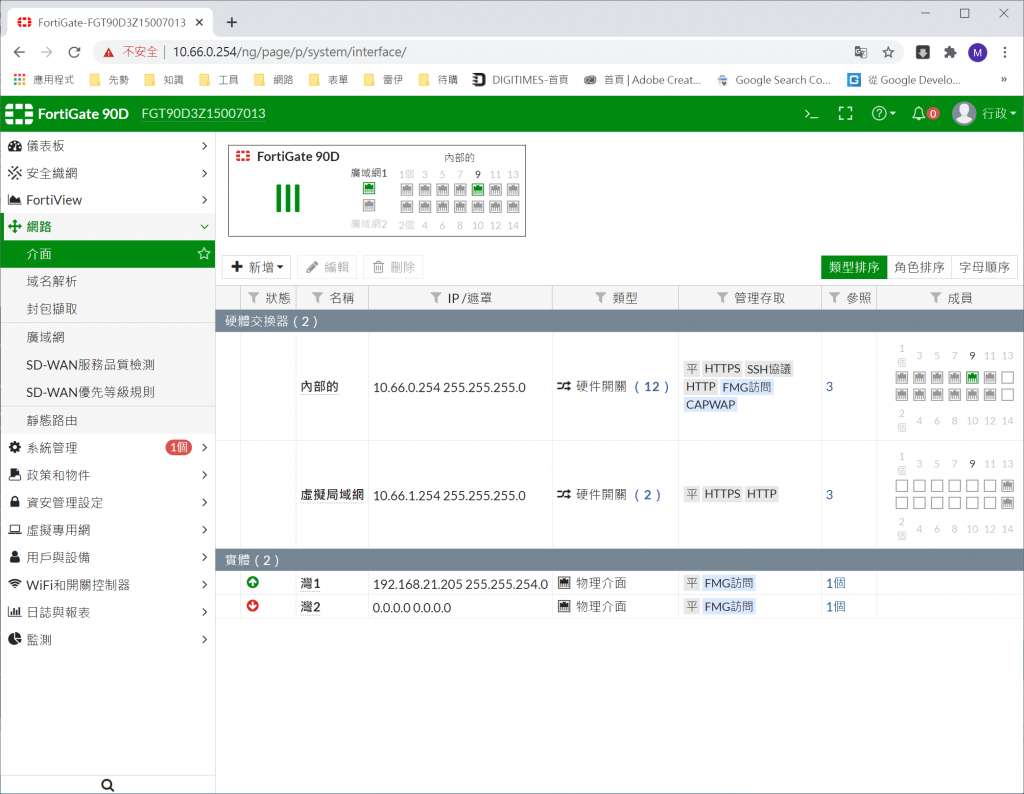The image size is (1024, 794).
Task: Open the 應用程式 apps shortcut
Action: click(x=44, y=80)
